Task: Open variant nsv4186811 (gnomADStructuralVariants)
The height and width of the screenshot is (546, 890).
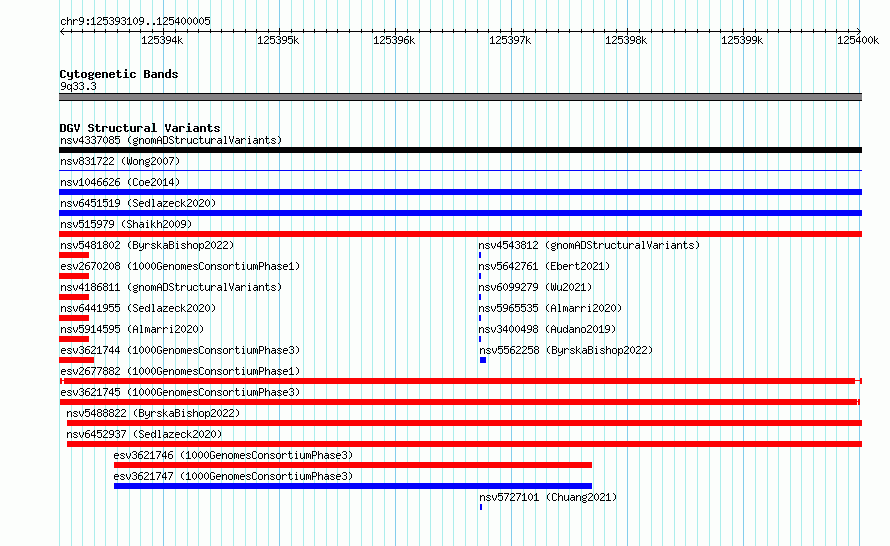Action: (171, 287)
